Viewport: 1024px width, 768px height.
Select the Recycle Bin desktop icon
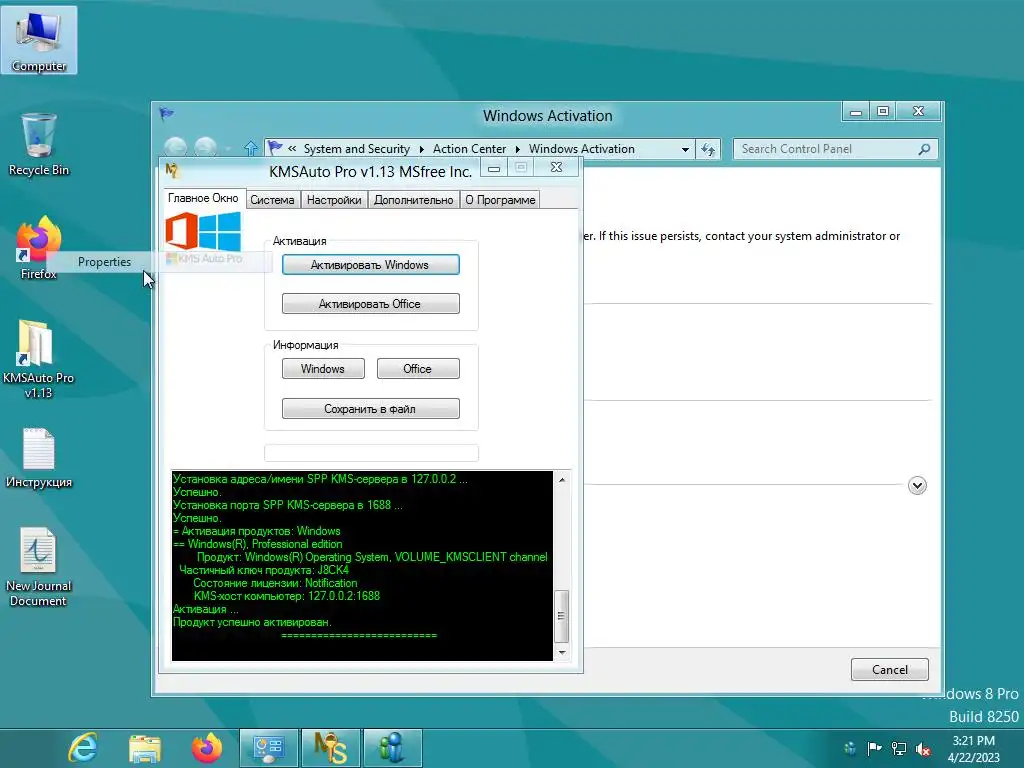39,144
